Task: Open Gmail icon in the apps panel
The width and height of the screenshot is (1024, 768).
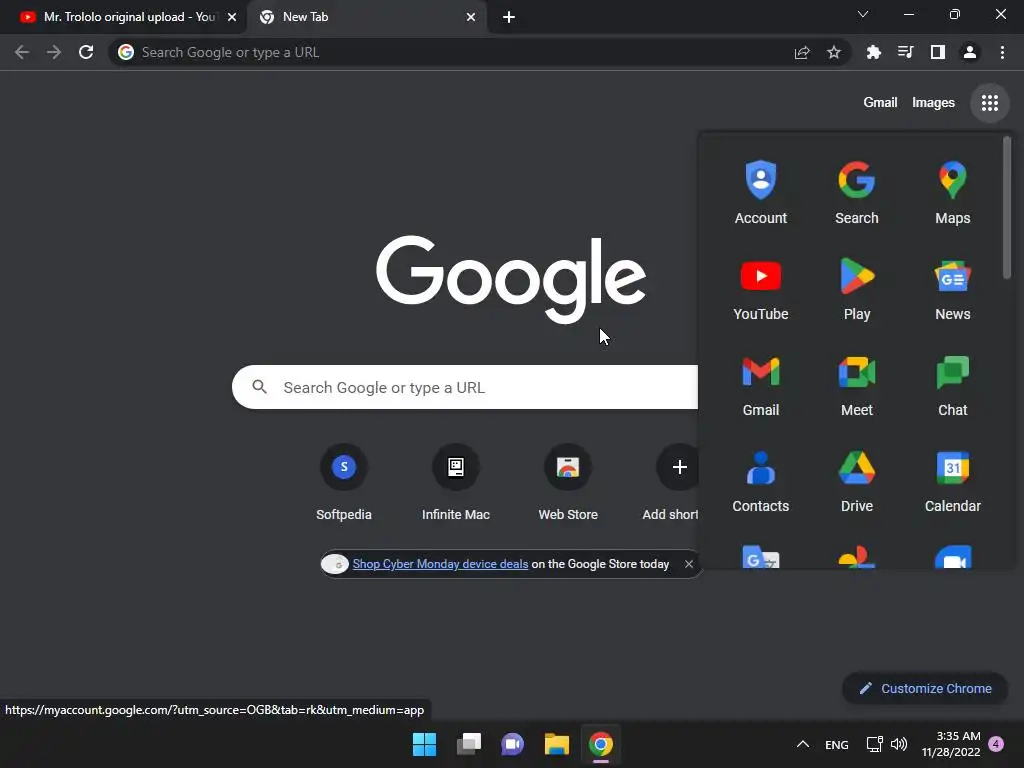Action: point(761,385)
